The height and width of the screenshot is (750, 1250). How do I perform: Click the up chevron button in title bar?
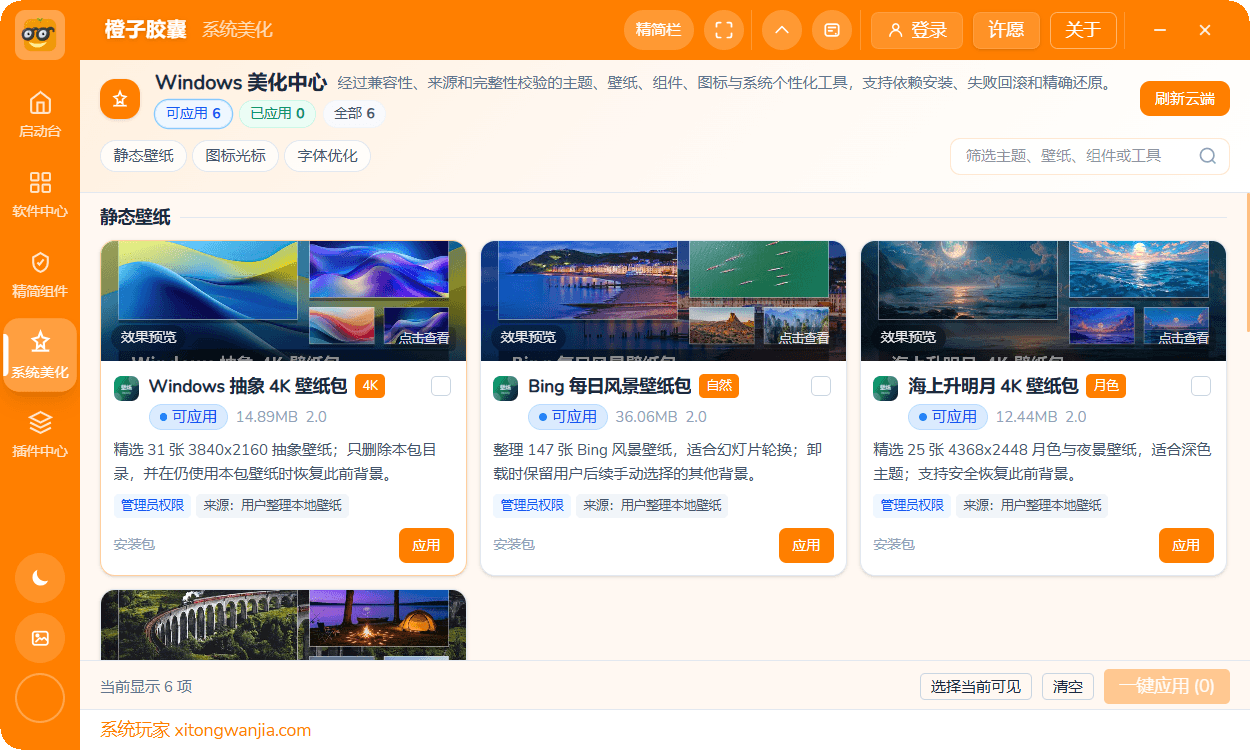tap(782, 30)
